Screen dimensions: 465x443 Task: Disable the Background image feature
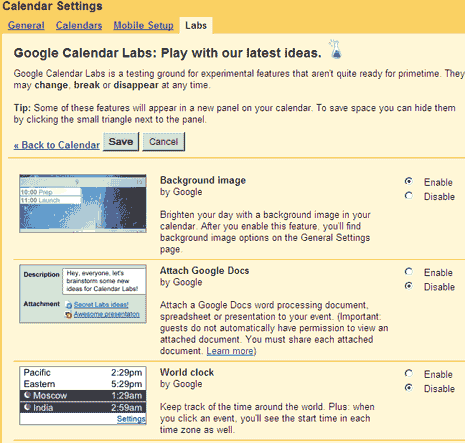(x=409, y=196)
